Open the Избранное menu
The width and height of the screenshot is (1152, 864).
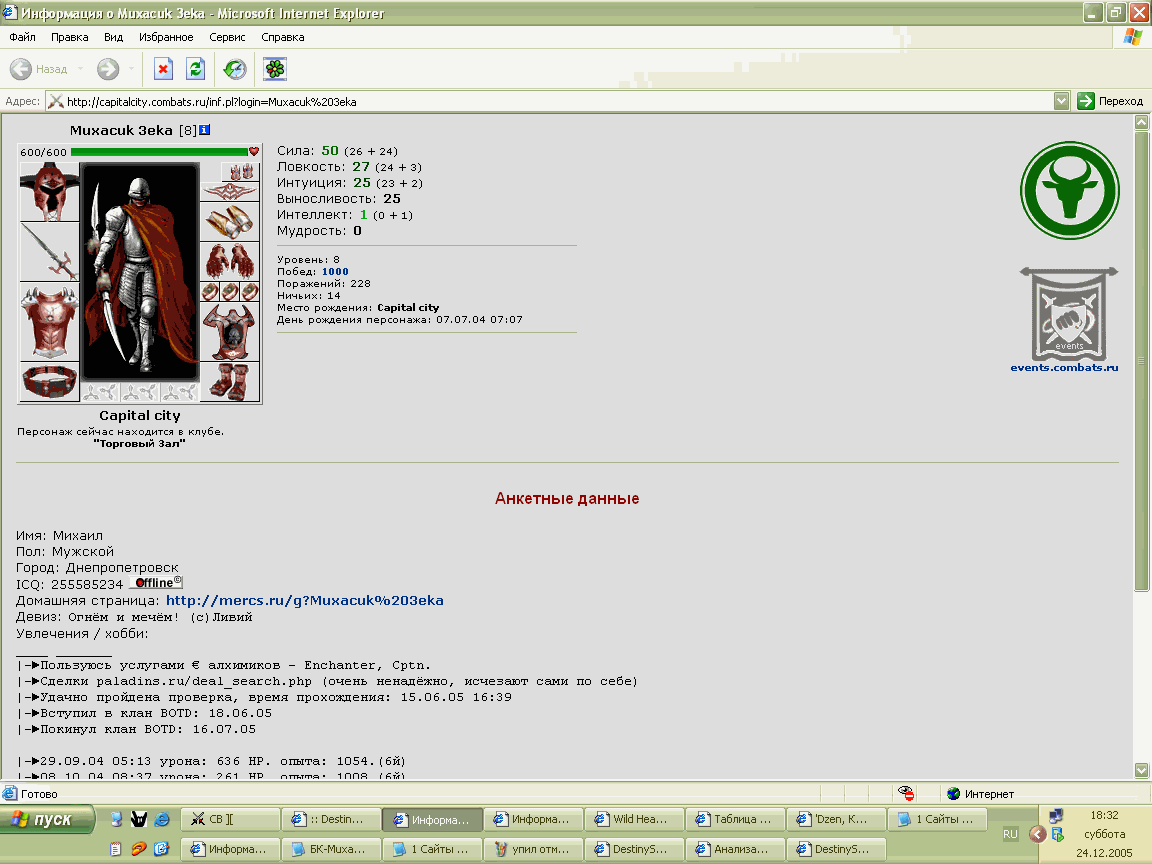pos(166,37)
